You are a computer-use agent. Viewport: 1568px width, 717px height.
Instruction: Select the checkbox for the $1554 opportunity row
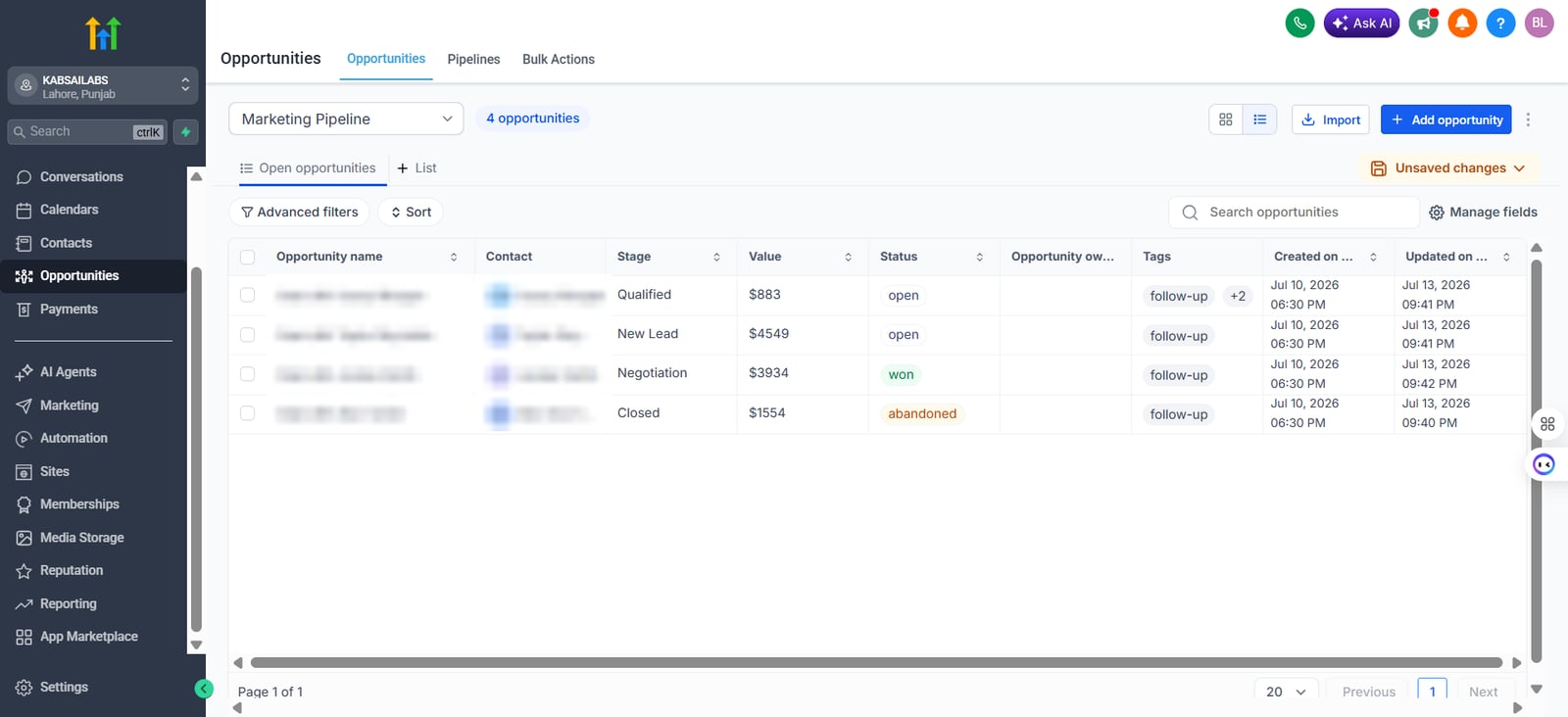tap(247, 413)
